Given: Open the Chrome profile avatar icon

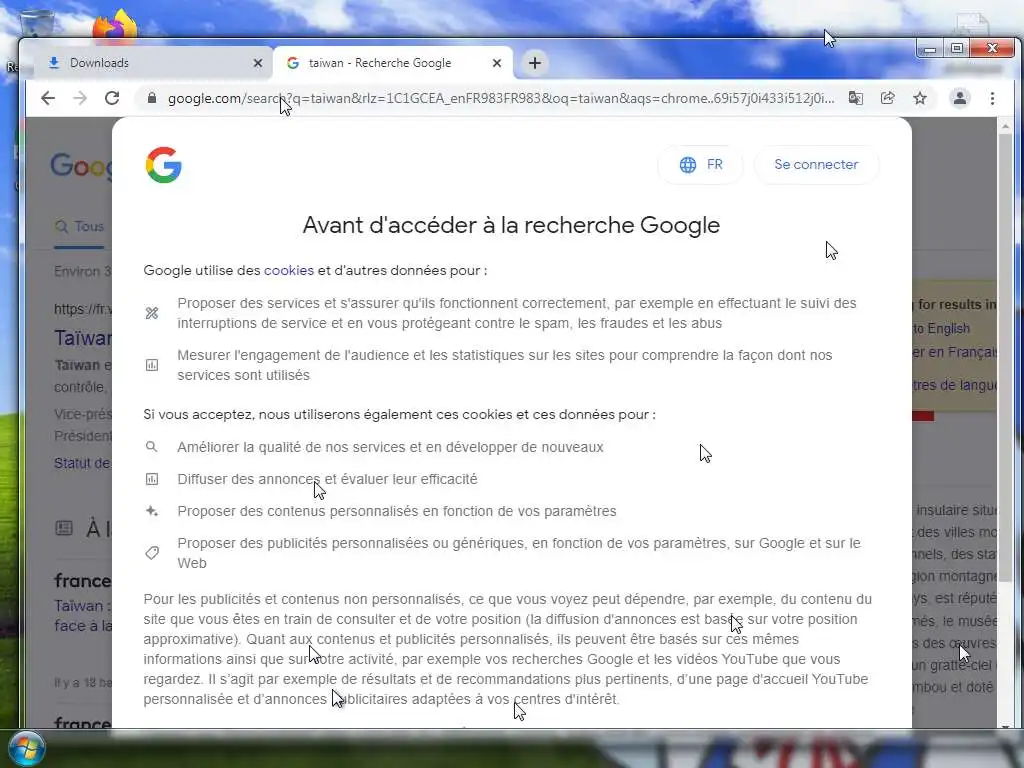Looking at the screenshot, I should point(959,99).
